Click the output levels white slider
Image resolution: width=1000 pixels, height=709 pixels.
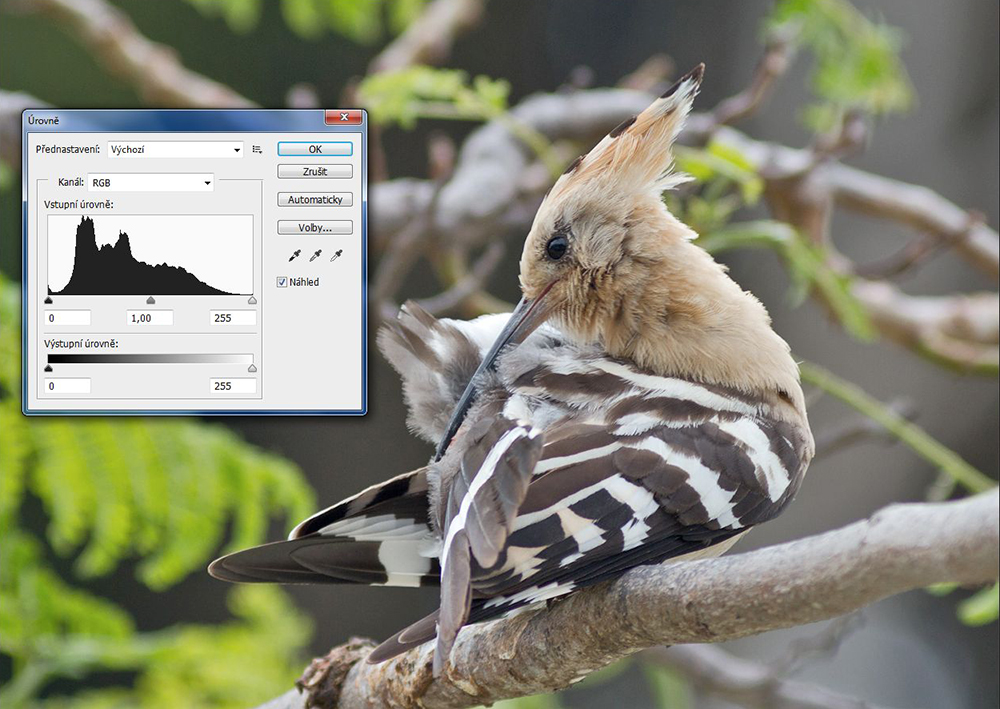click(x=252, y=368)
